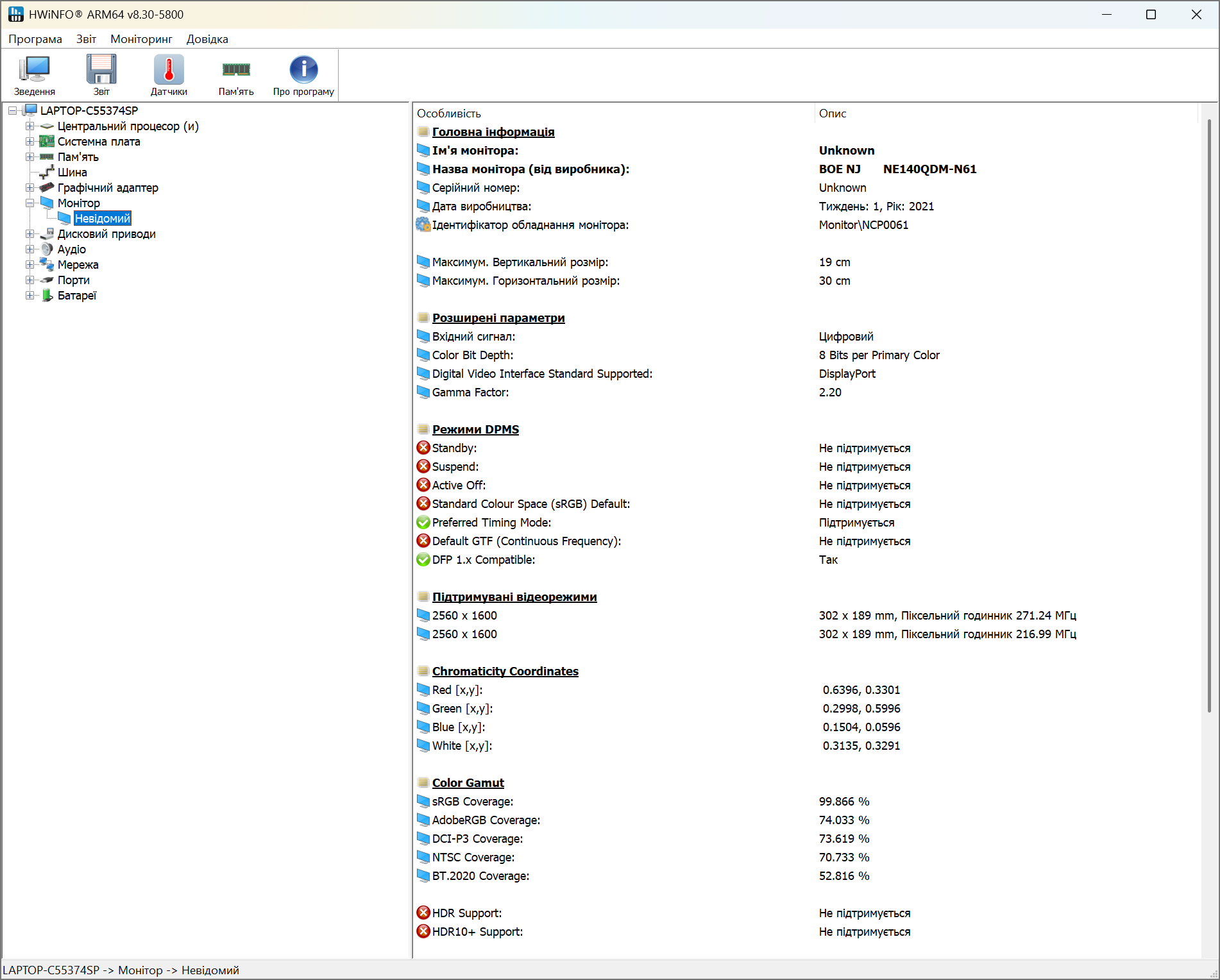Click the Порти port icon in tree
Viewport: 1220px width, 980px height.
[47, 280]
